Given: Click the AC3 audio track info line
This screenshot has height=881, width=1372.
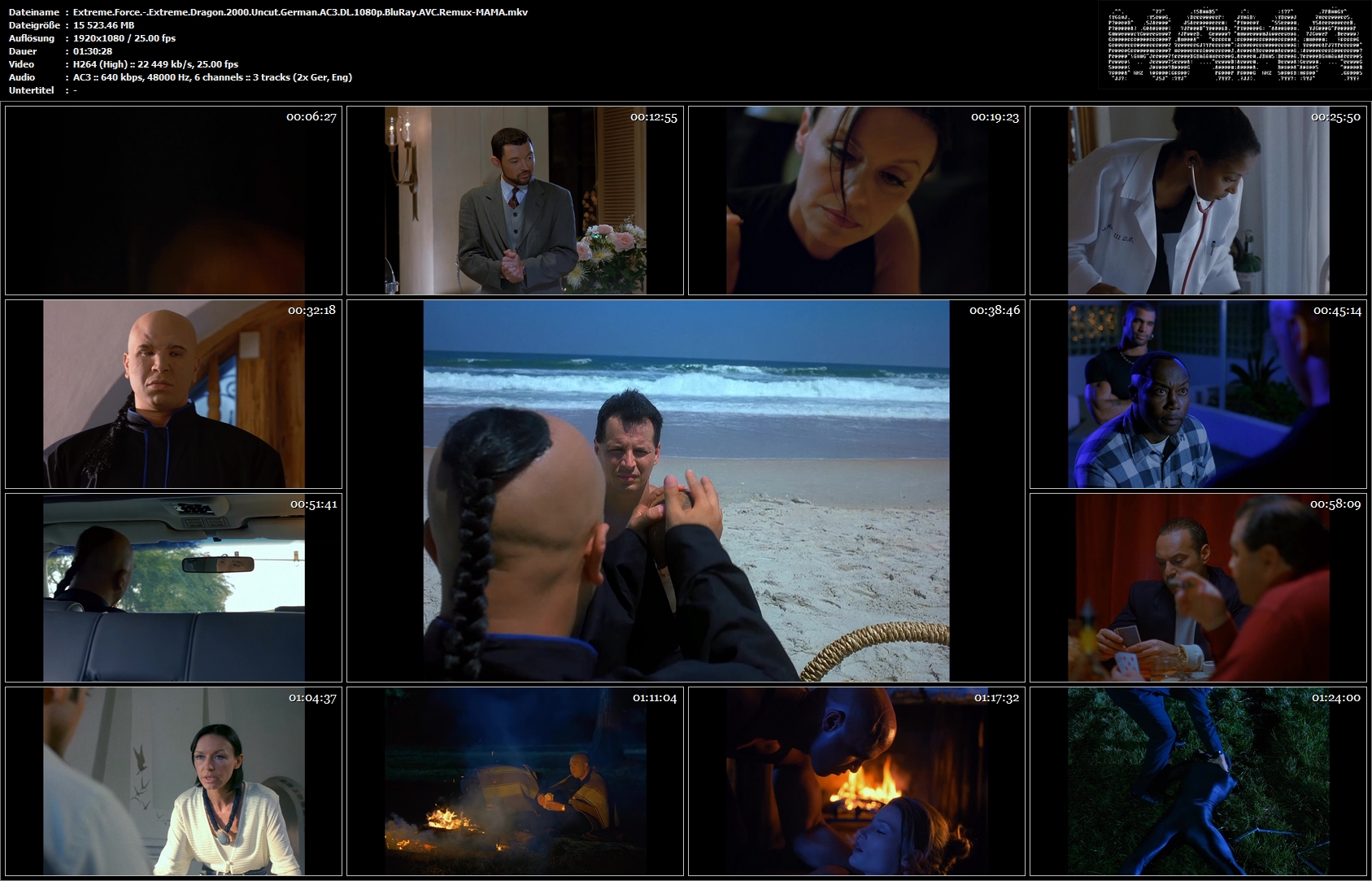Looking at the screenshot, I should coord(212,77).
